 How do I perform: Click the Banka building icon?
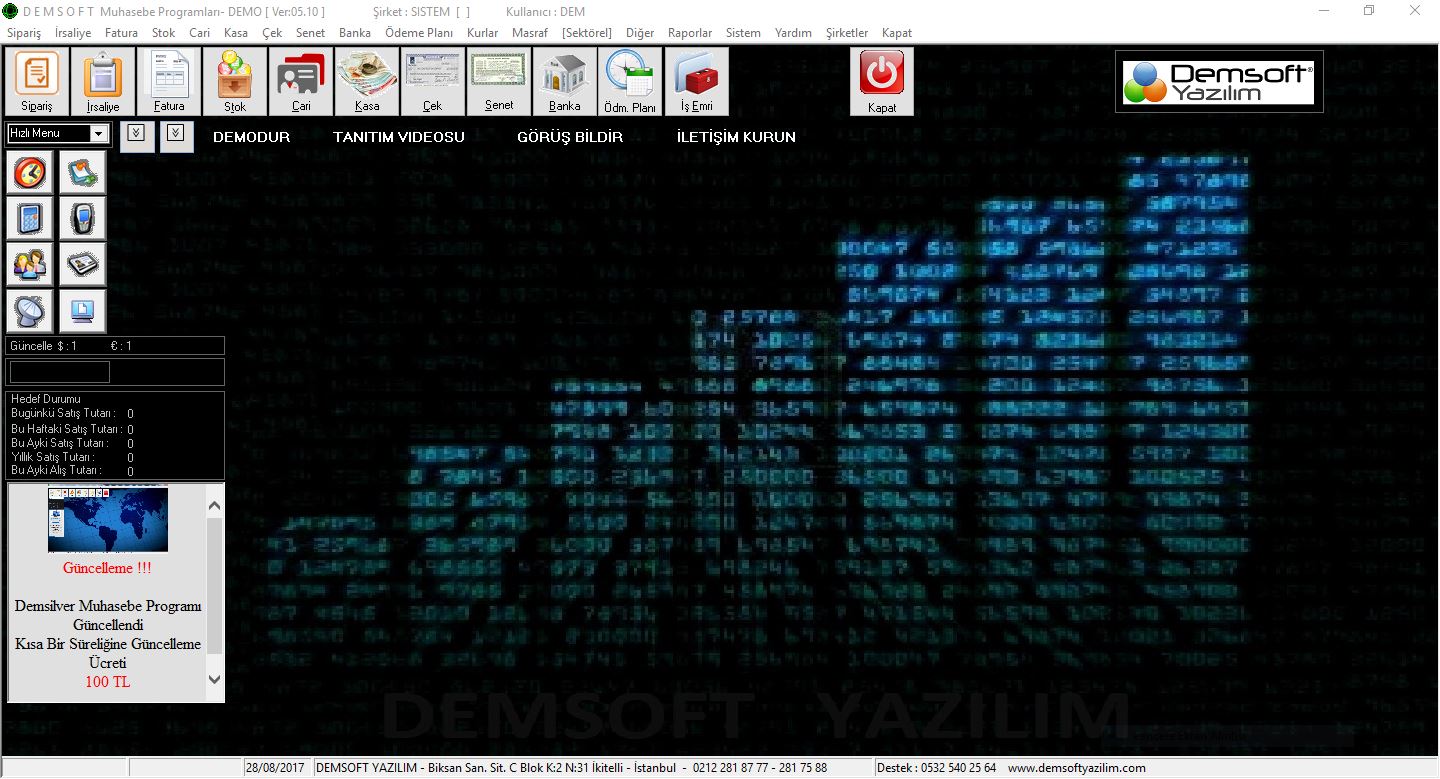[x=564, y=81]
